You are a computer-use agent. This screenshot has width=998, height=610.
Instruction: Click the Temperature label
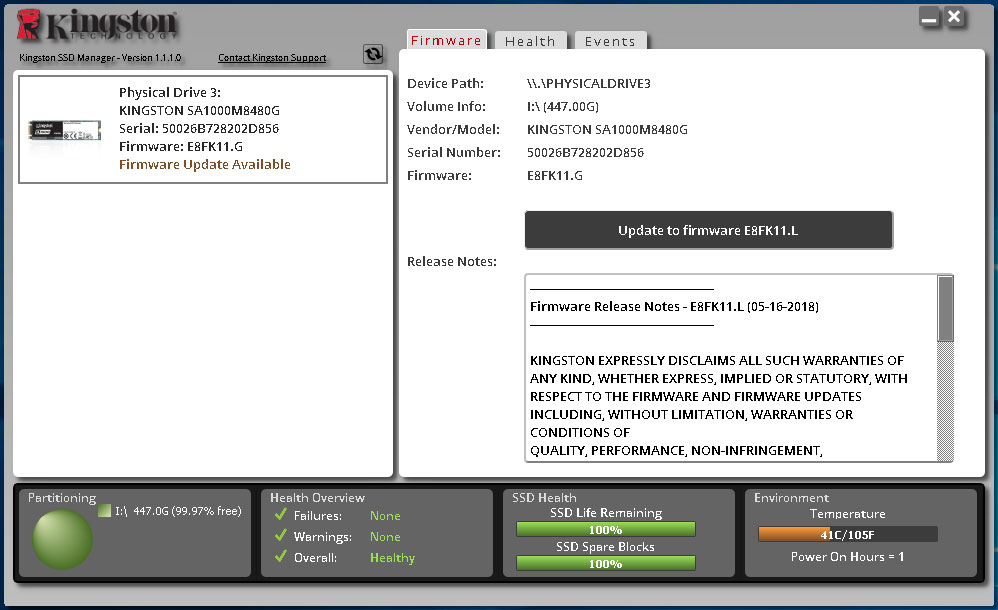[x=847, y=513]
